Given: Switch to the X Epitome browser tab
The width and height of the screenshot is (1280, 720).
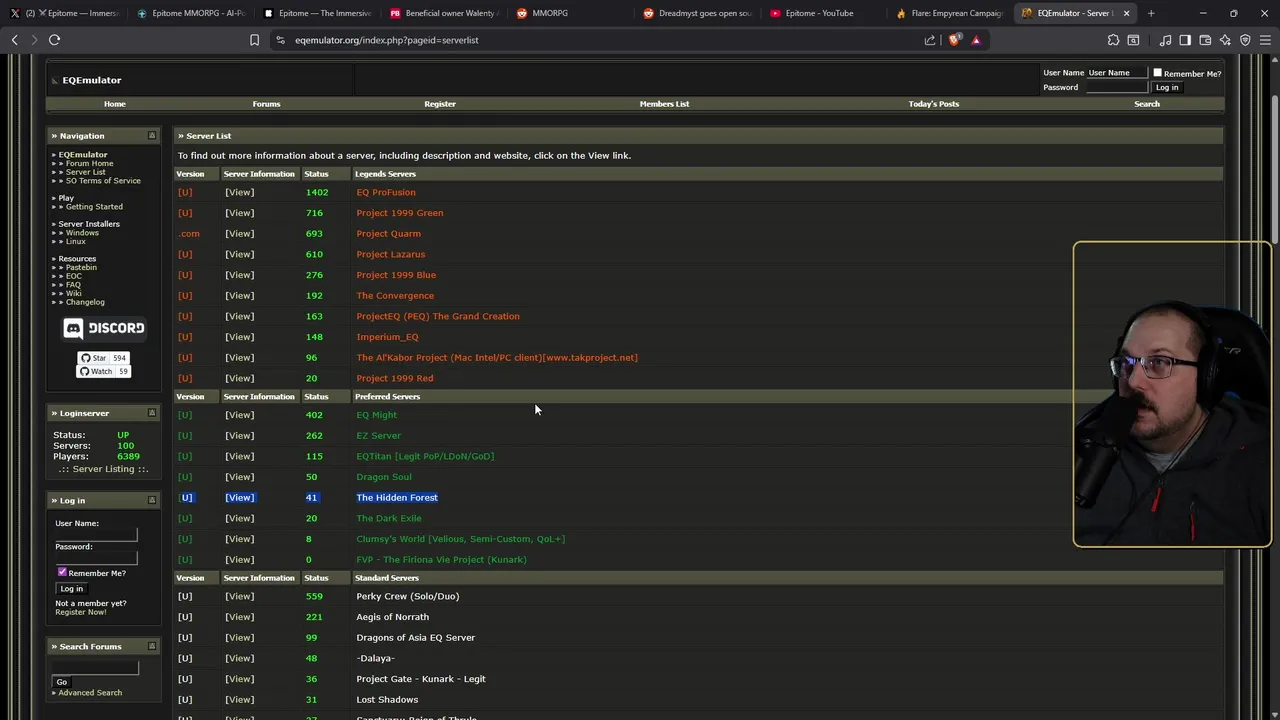Looking at the screenshot, I should (63, 13).
